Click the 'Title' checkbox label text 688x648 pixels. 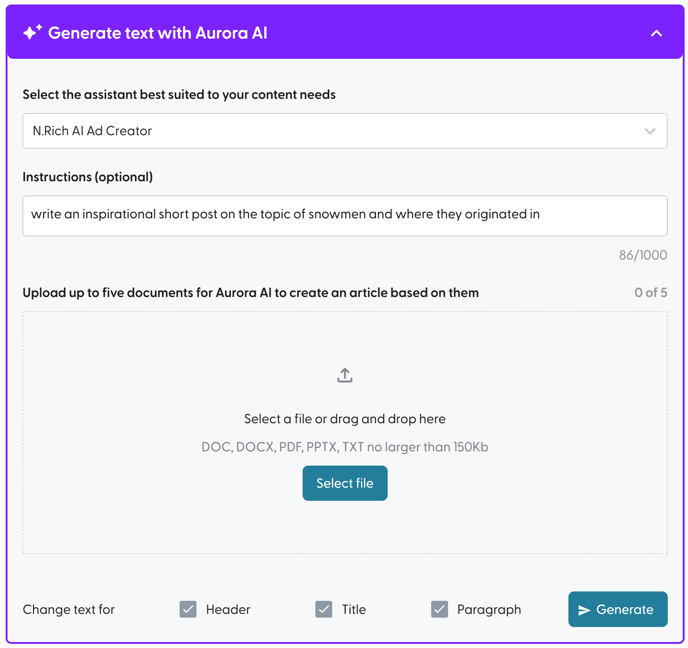[x=354, y=609]
